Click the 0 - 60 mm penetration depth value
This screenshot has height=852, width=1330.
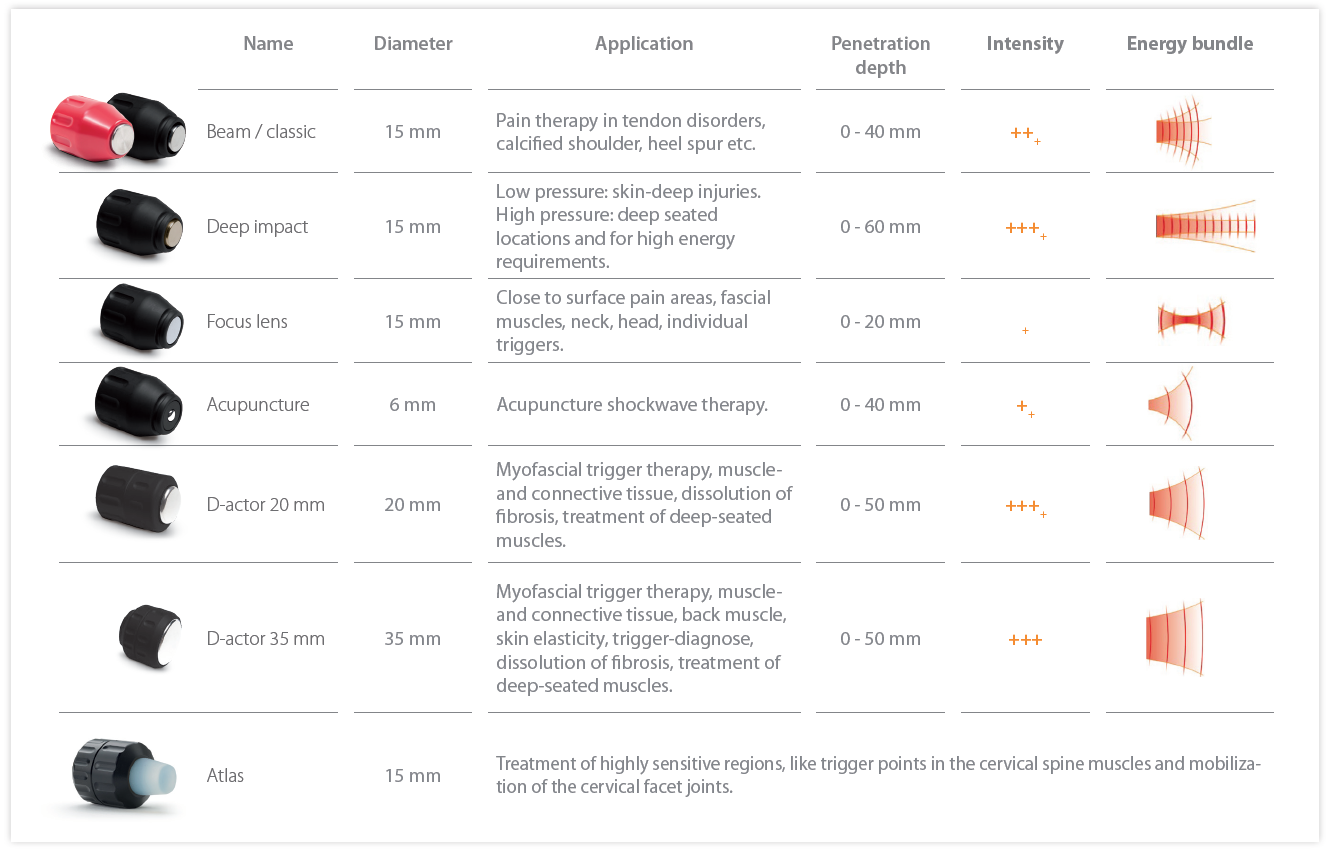tap(880, 227)
